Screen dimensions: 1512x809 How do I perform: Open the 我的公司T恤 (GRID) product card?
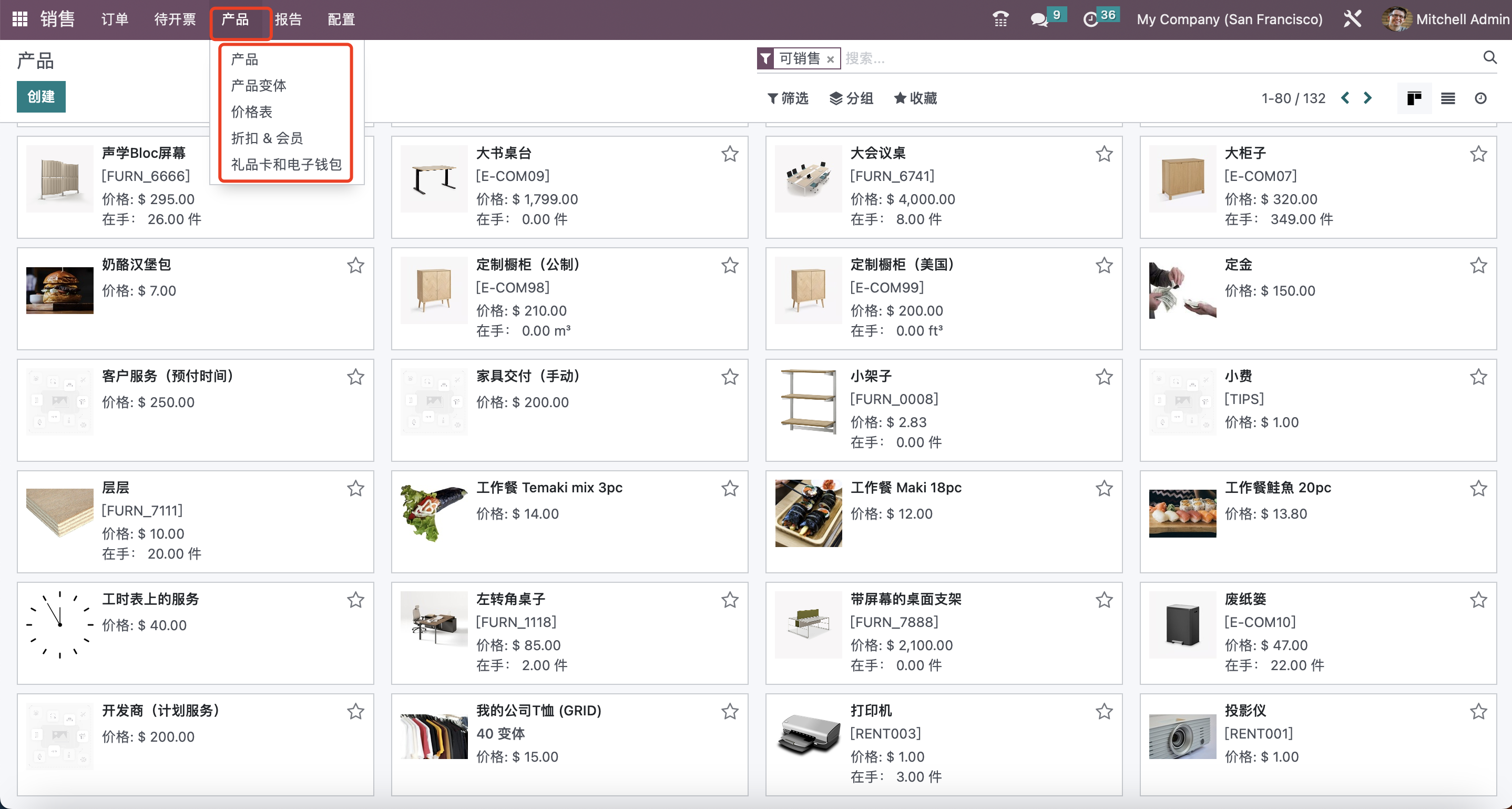569,744
